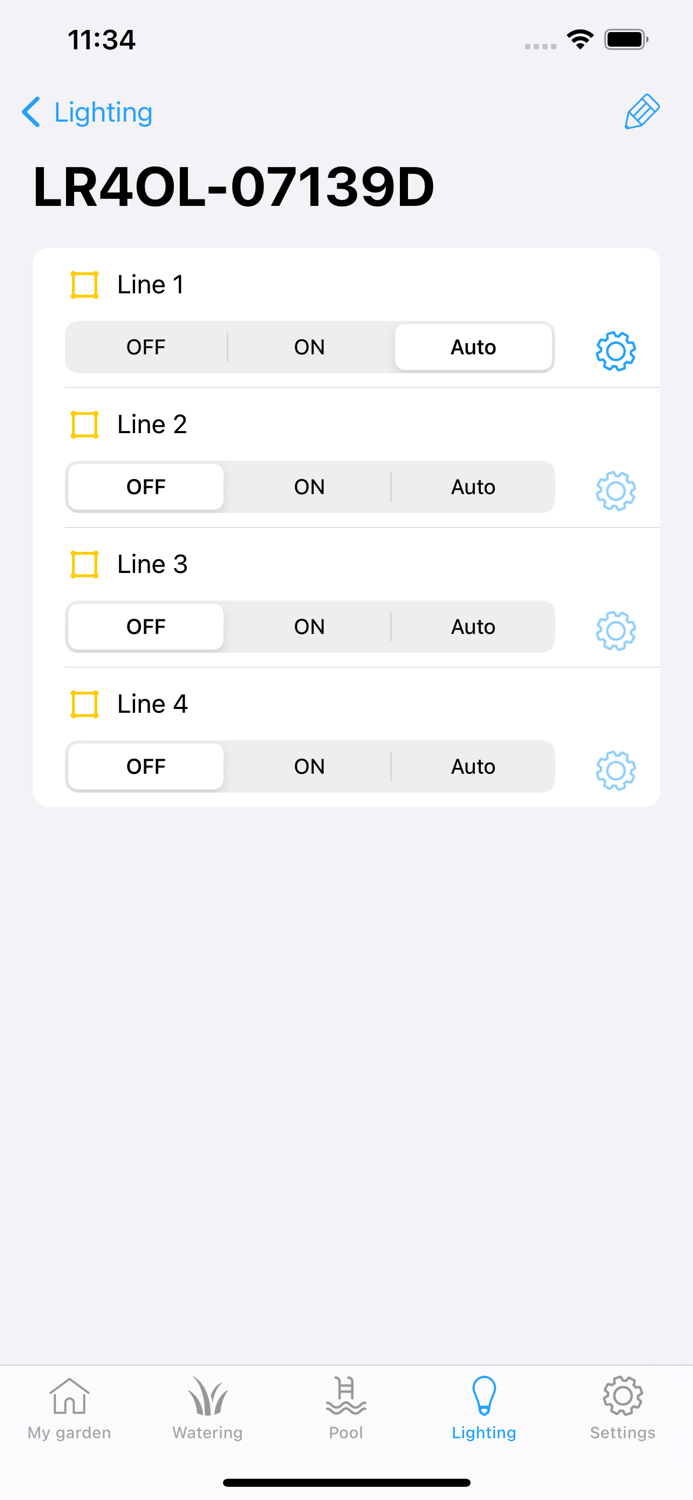Screen dimensions: 693x1500
Task: Switch to the Watering tab
Action: (207, 1407)
